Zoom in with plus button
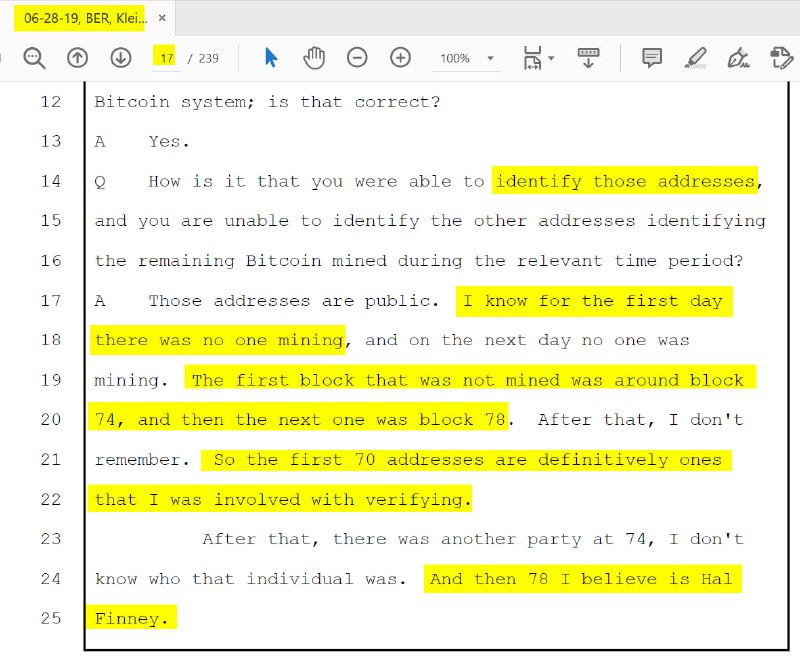The width and height of the screenshot is (800, 665). point(401,58)
